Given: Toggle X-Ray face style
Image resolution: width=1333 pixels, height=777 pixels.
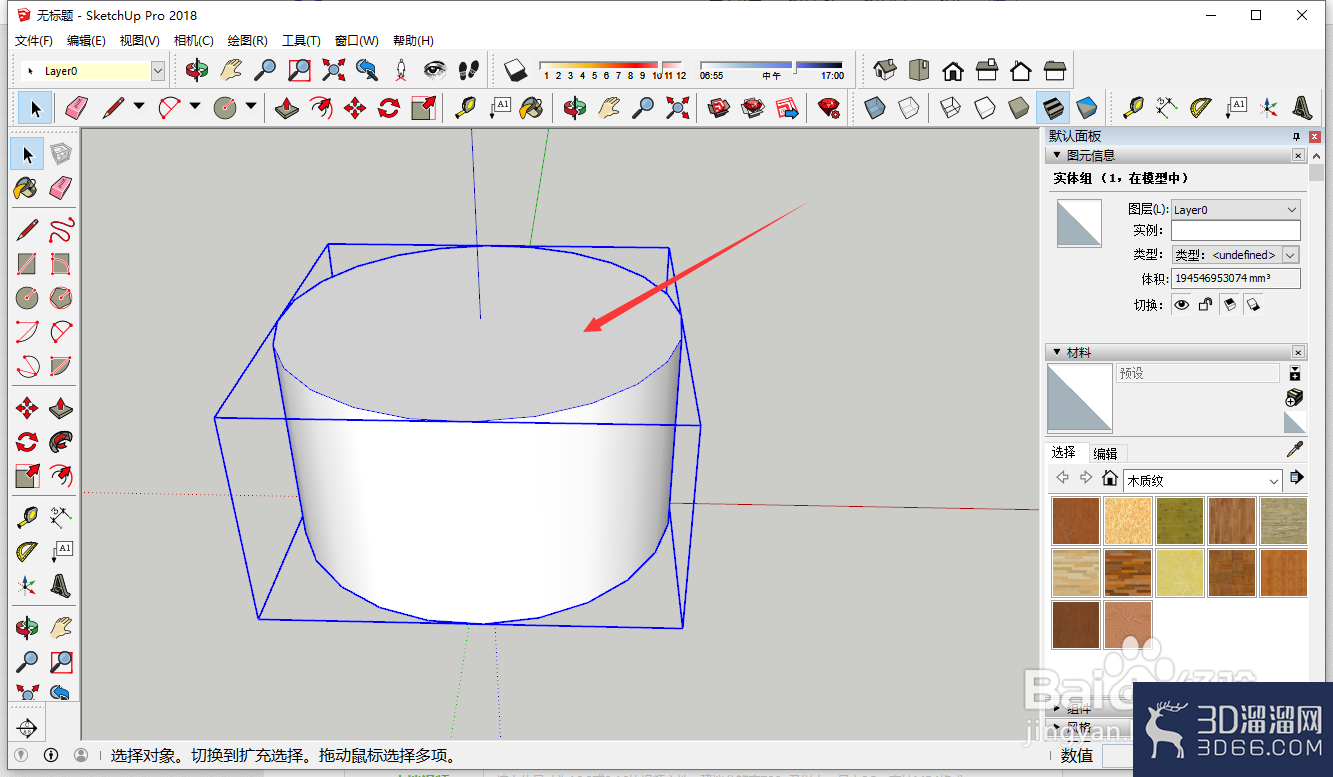Looking at the screenshot, I should click(x=875, y=107).
